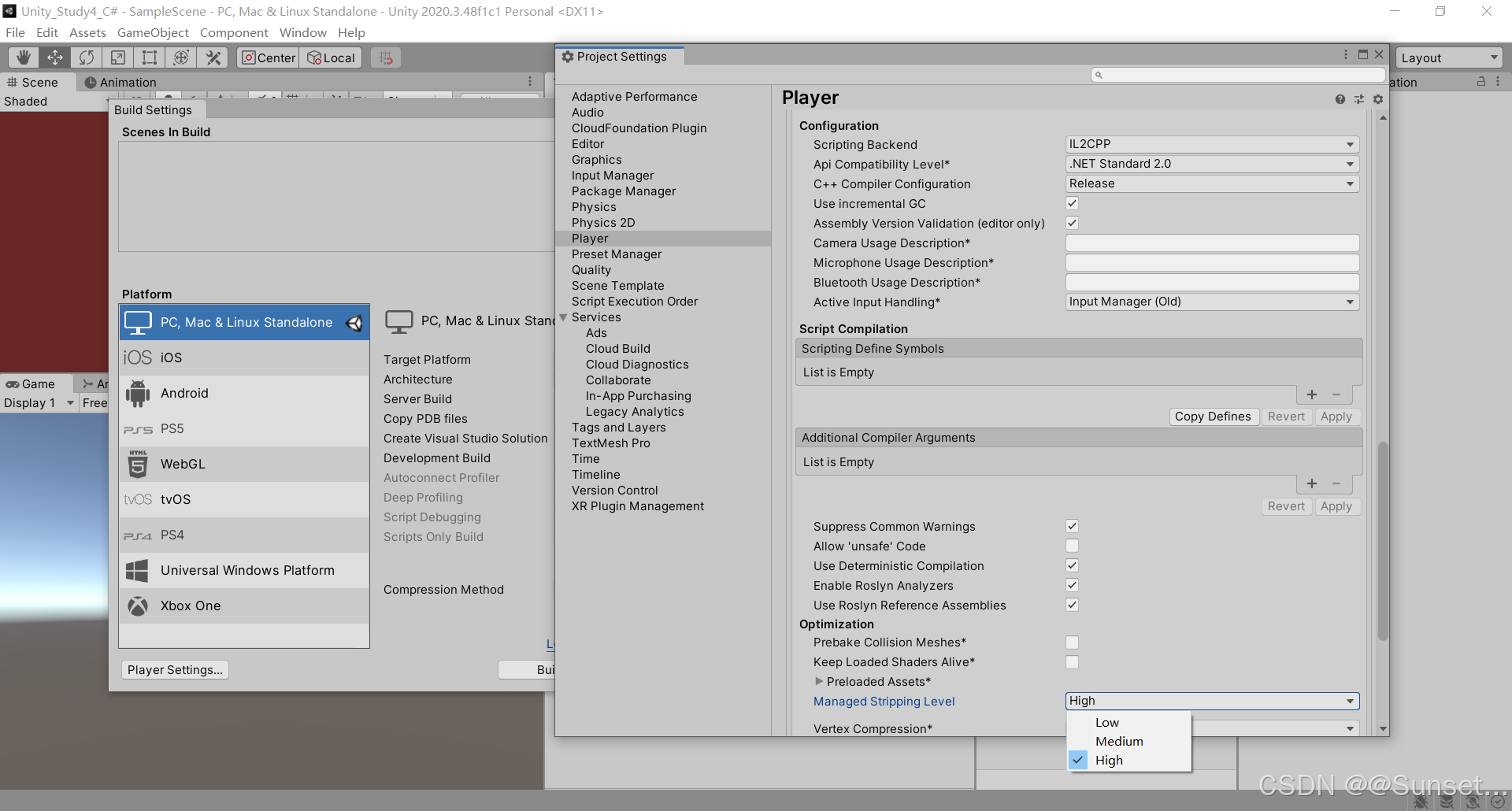Open the Component menu
1512x811 pixels.
(234, 32)
